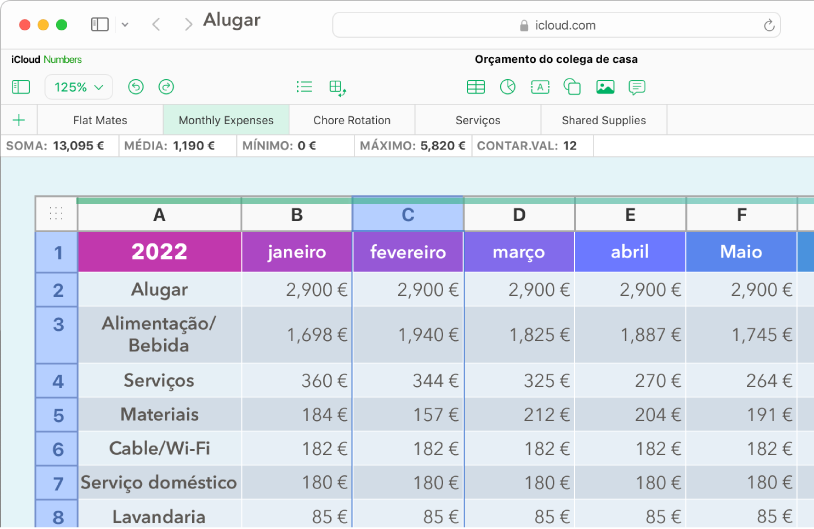This screenshot has width=814, height=529.
Task: Switch to the Shared Supplies sheet tab
Action: click(604, 120)
